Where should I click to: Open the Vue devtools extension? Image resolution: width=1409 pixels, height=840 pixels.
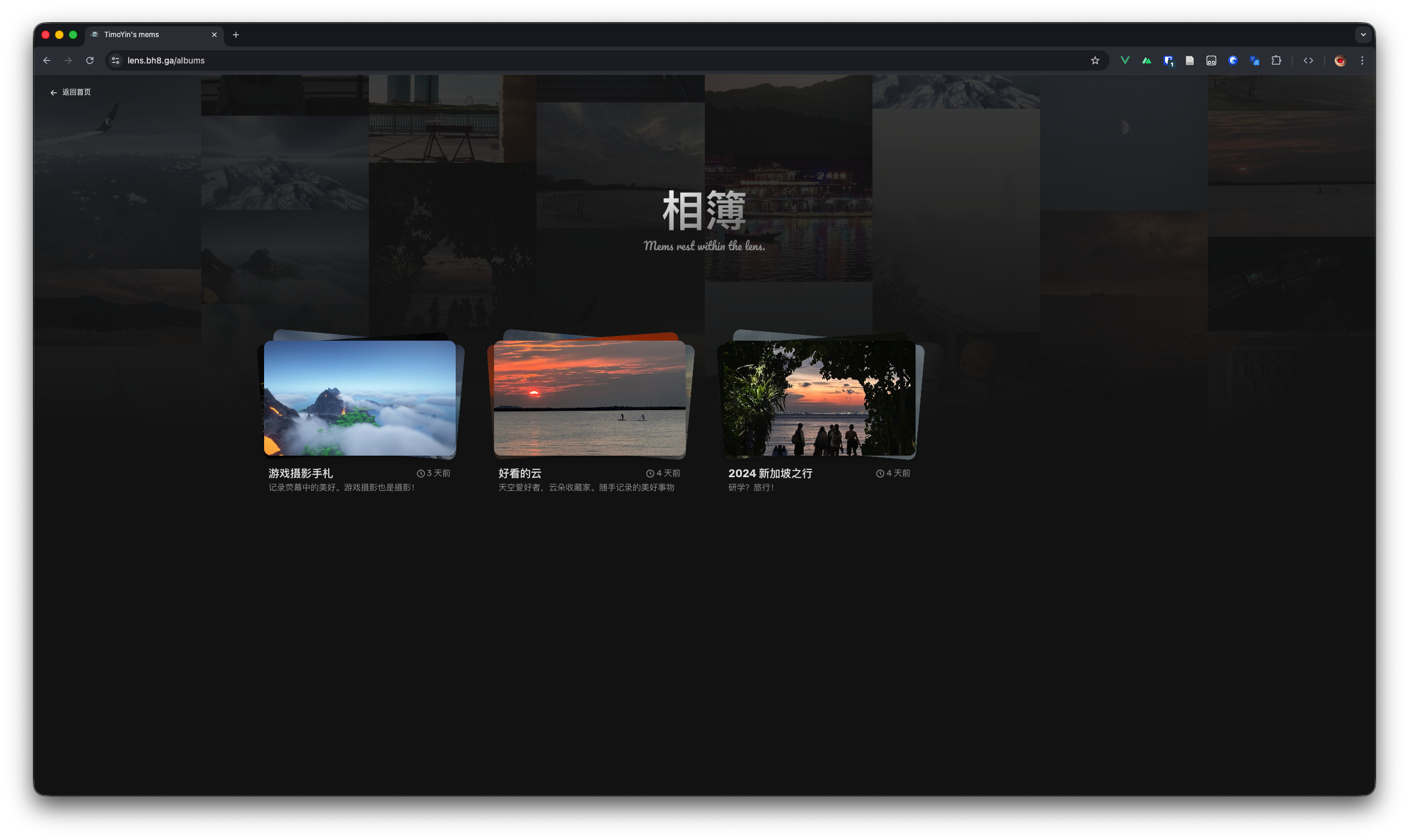click(1125, 60)
